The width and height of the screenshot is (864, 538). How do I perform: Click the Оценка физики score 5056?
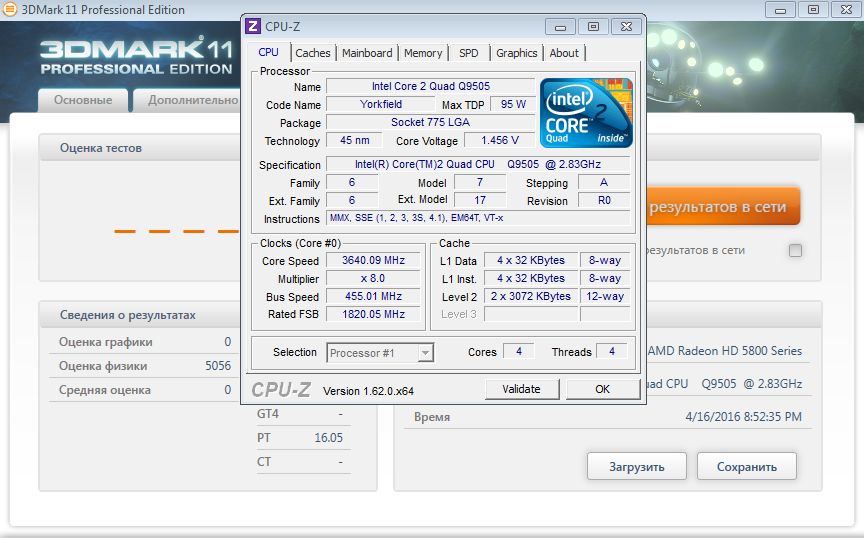(218, 366)
